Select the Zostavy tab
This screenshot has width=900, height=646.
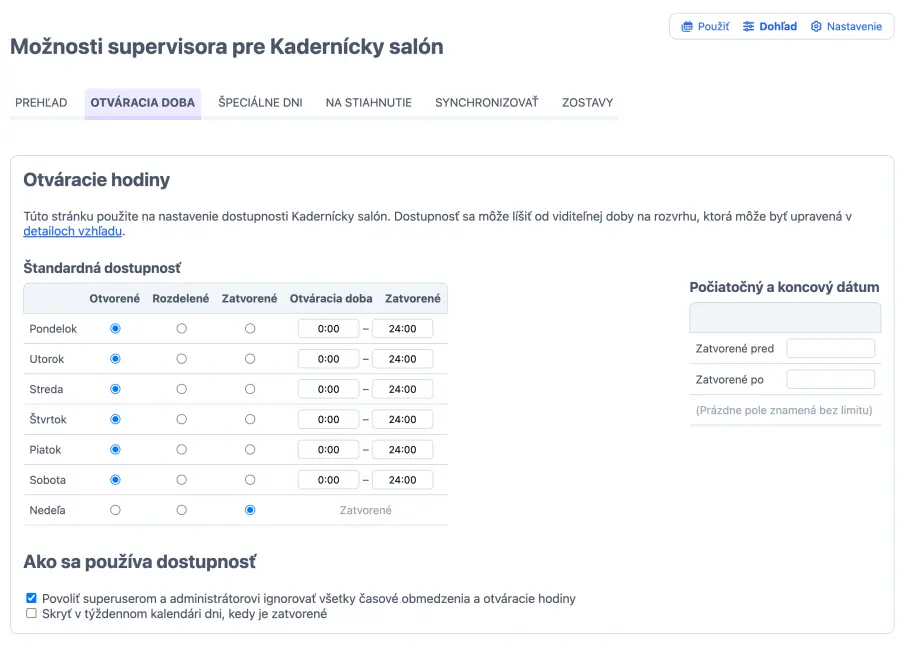pos(587,103)
